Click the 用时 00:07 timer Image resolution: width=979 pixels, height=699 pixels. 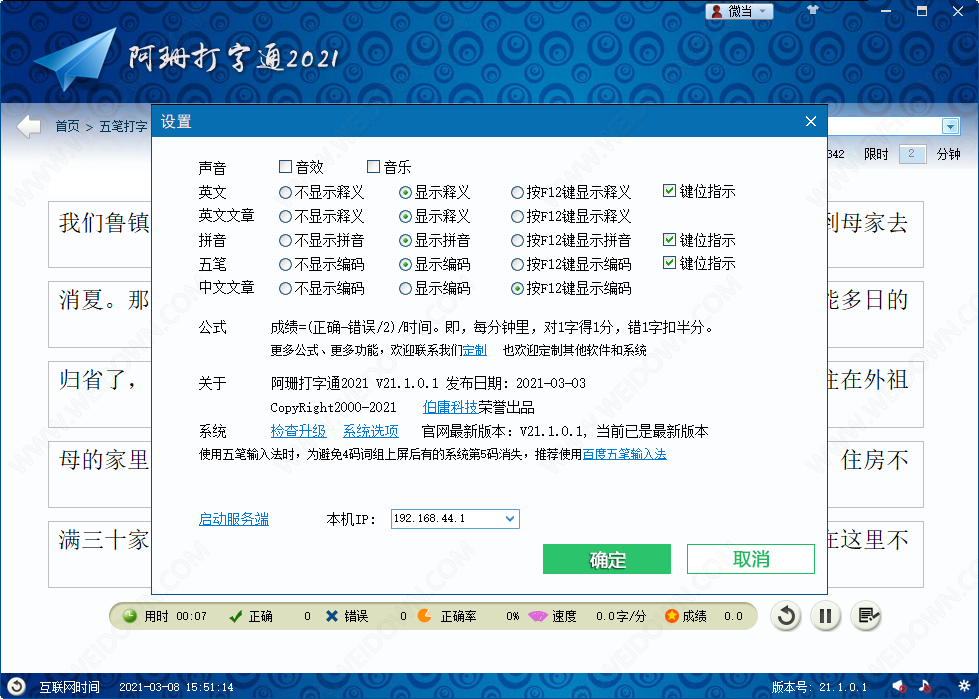(165, 617)
